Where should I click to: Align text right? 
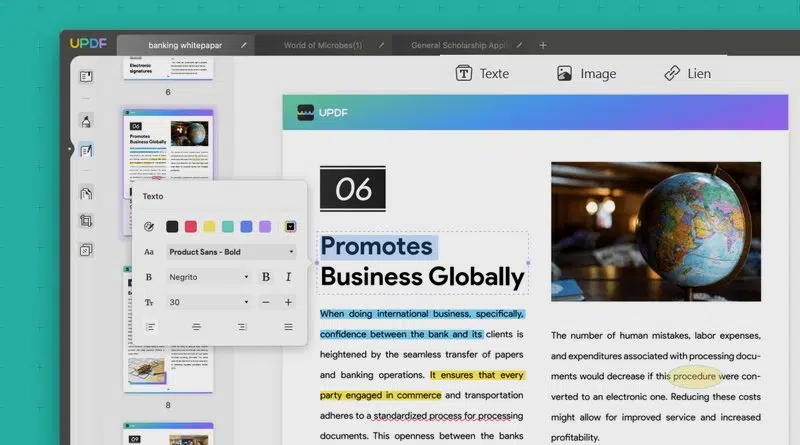(x=242, y=327)
